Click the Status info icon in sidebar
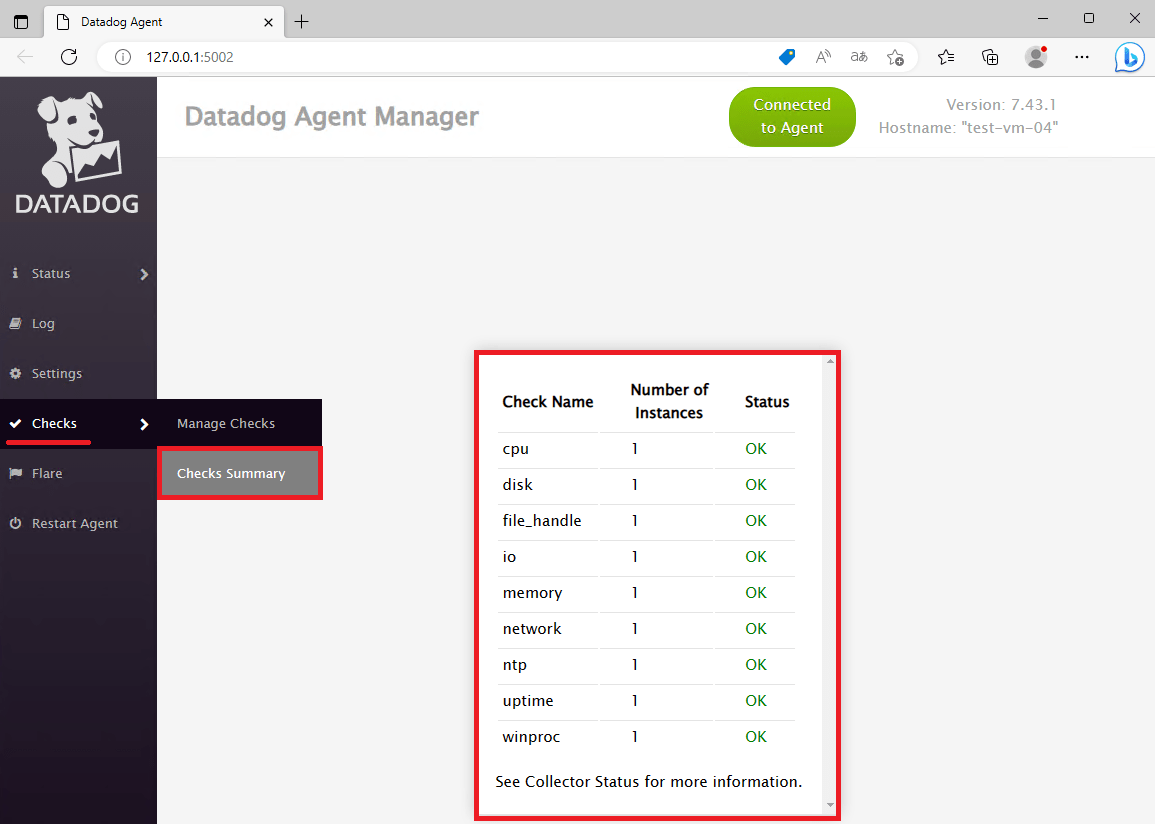Viewport: 1155px width, 824px height. (x=15, y=273)
